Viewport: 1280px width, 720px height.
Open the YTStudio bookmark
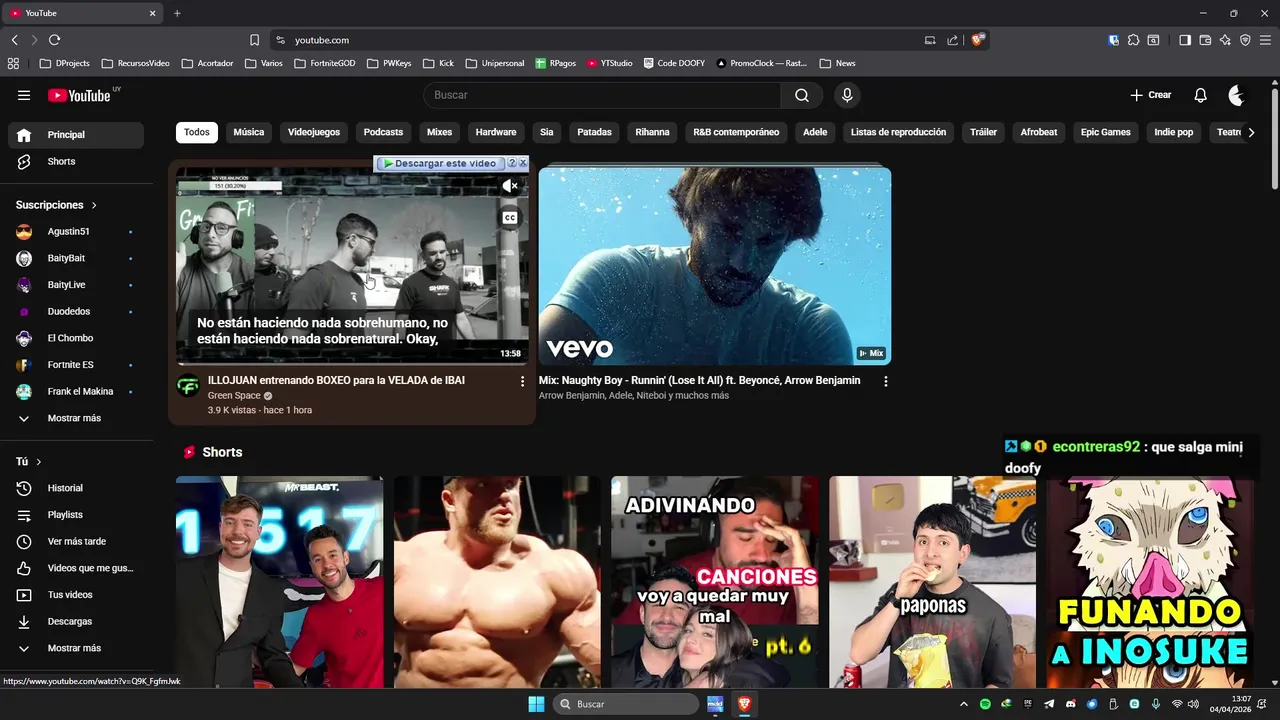(x=609, y=63)
